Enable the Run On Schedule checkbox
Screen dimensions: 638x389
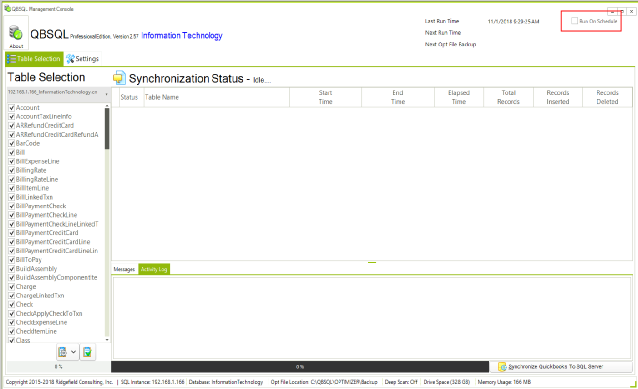tap(574, 21)
